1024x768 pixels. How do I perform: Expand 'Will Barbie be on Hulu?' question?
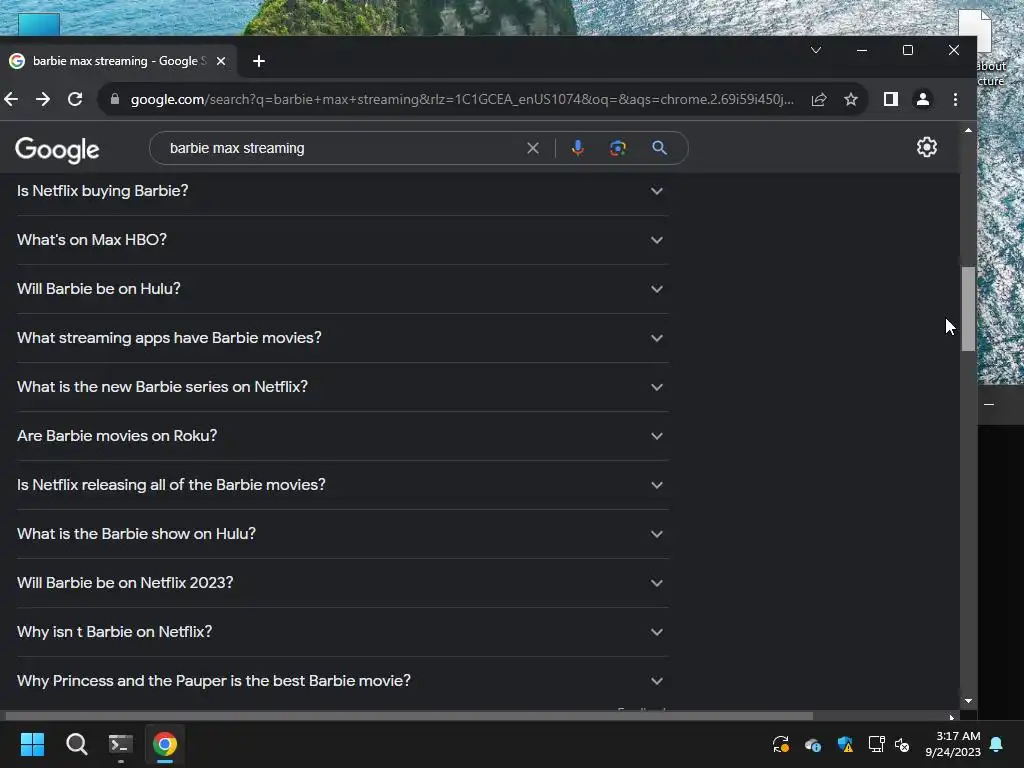[342, 289]
